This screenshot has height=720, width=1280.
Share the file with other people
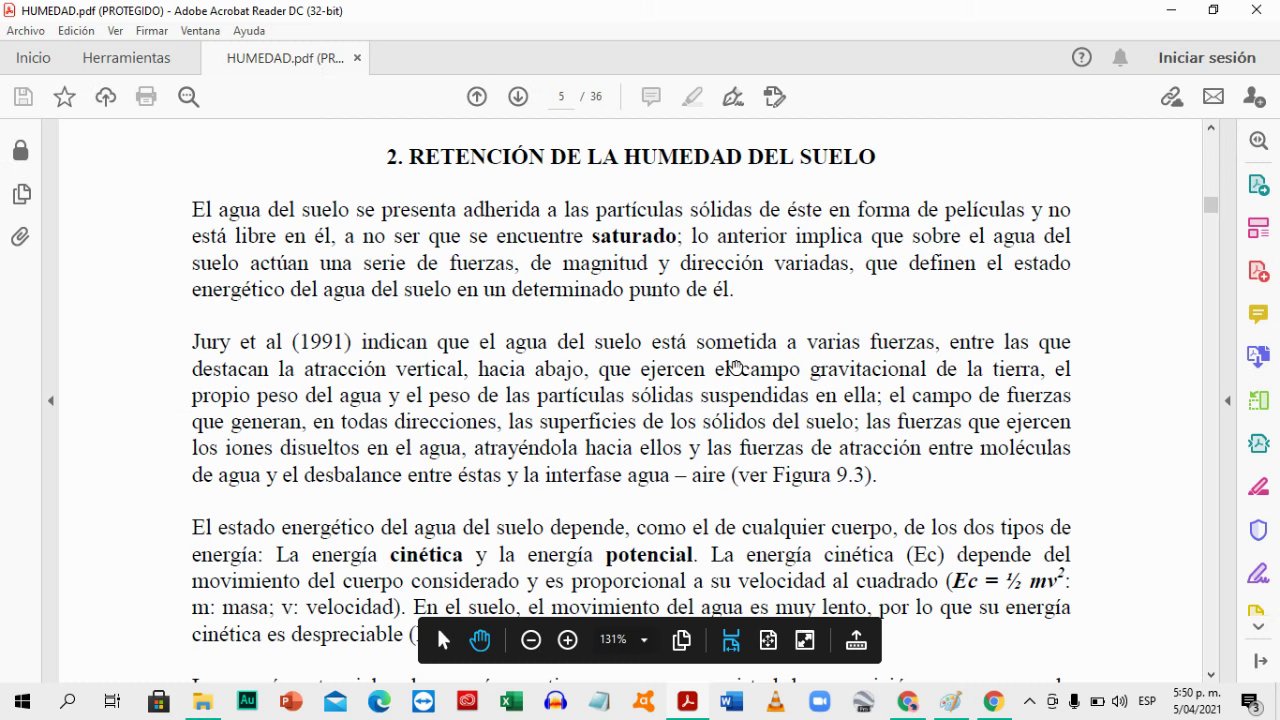(x=1254, y=97)
